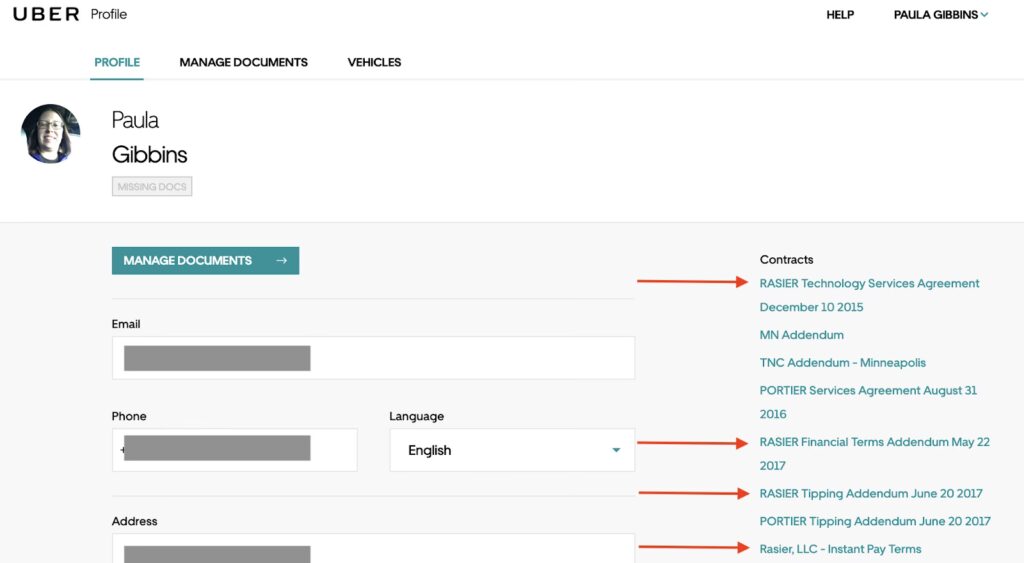Click the Help link in header
Image resolution: width=1024 pixels, height=563 pixels.
(839, 15)
